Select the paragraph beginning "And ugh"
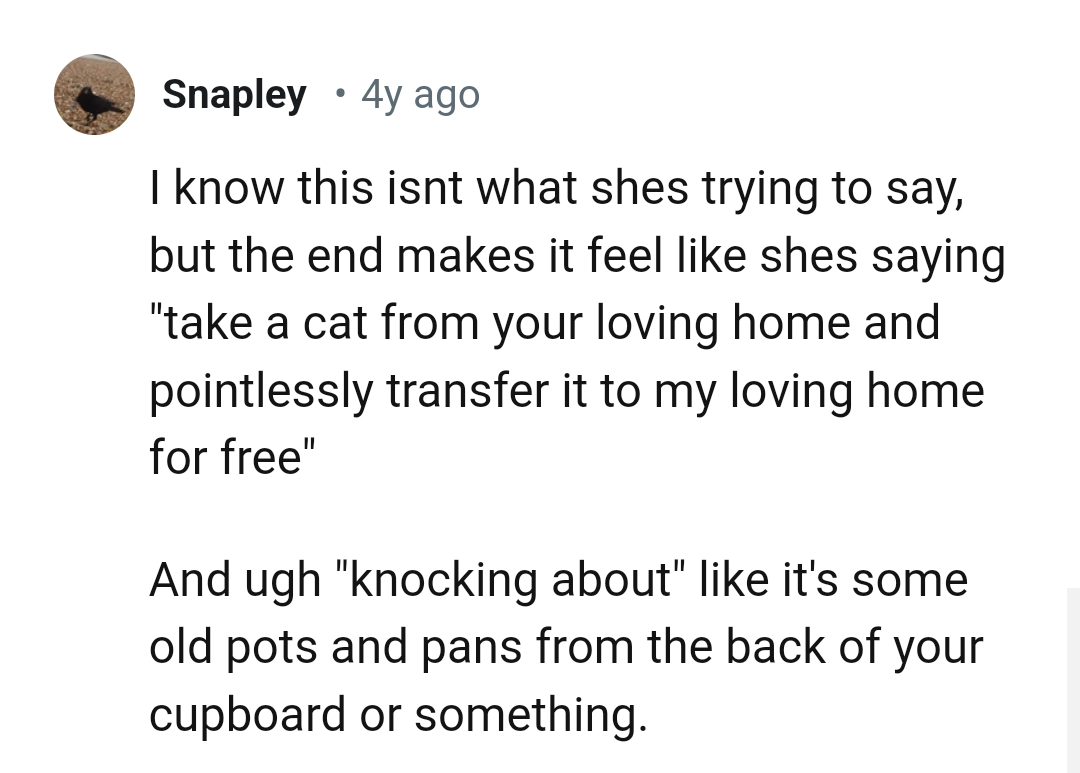Viewport: 1080px width, 773px height. (x=565, y=647)
